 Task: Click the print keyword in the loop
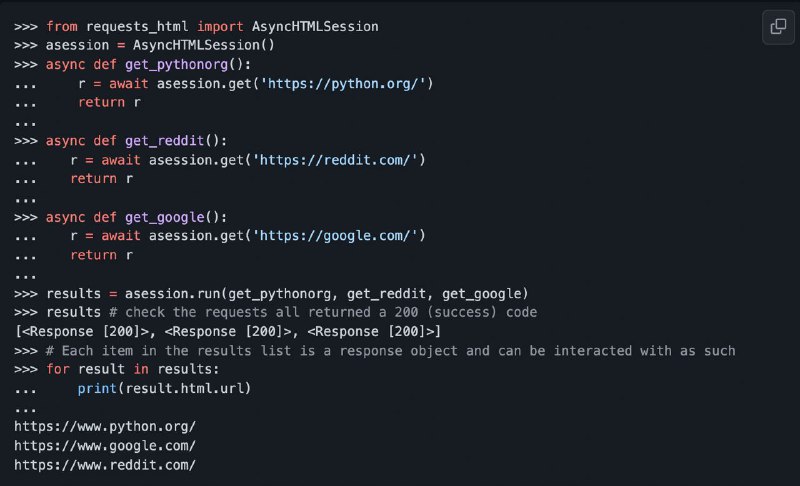tap(97, 389)
